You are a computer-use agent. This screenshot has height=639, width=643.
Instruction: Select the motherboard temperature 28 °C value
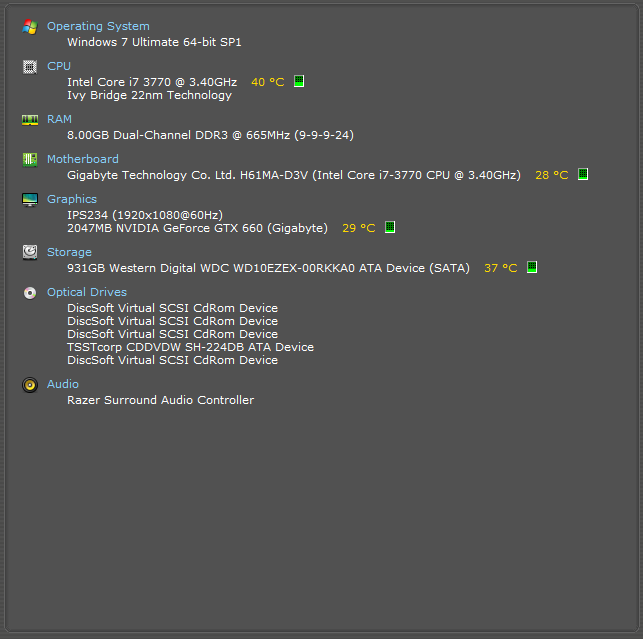click(552, 175)
